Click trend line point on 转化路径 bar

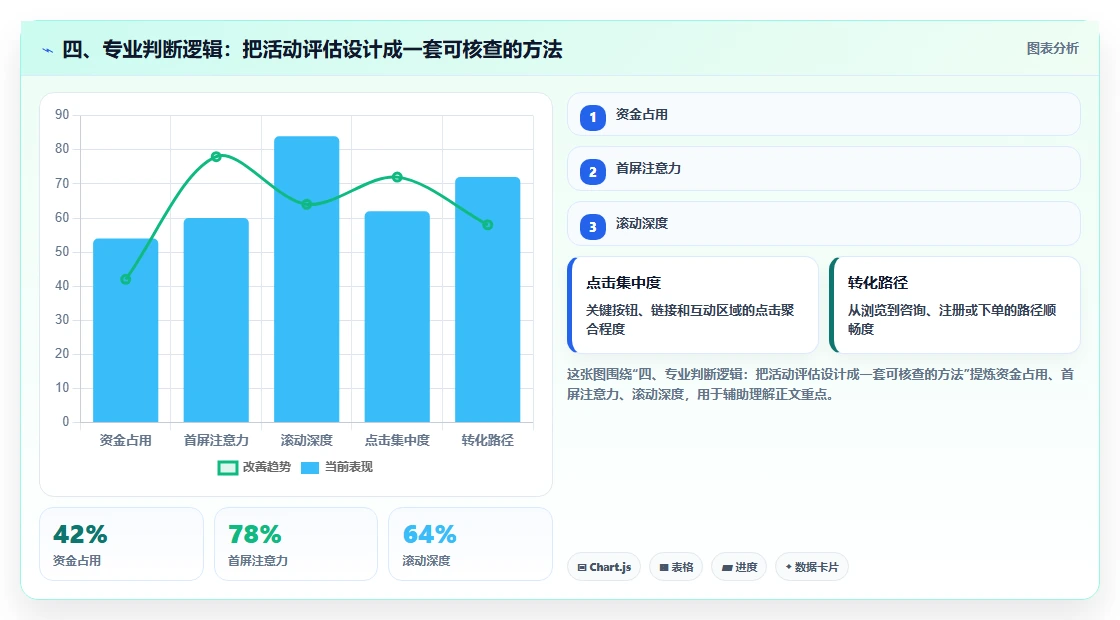tap(488, 225)
